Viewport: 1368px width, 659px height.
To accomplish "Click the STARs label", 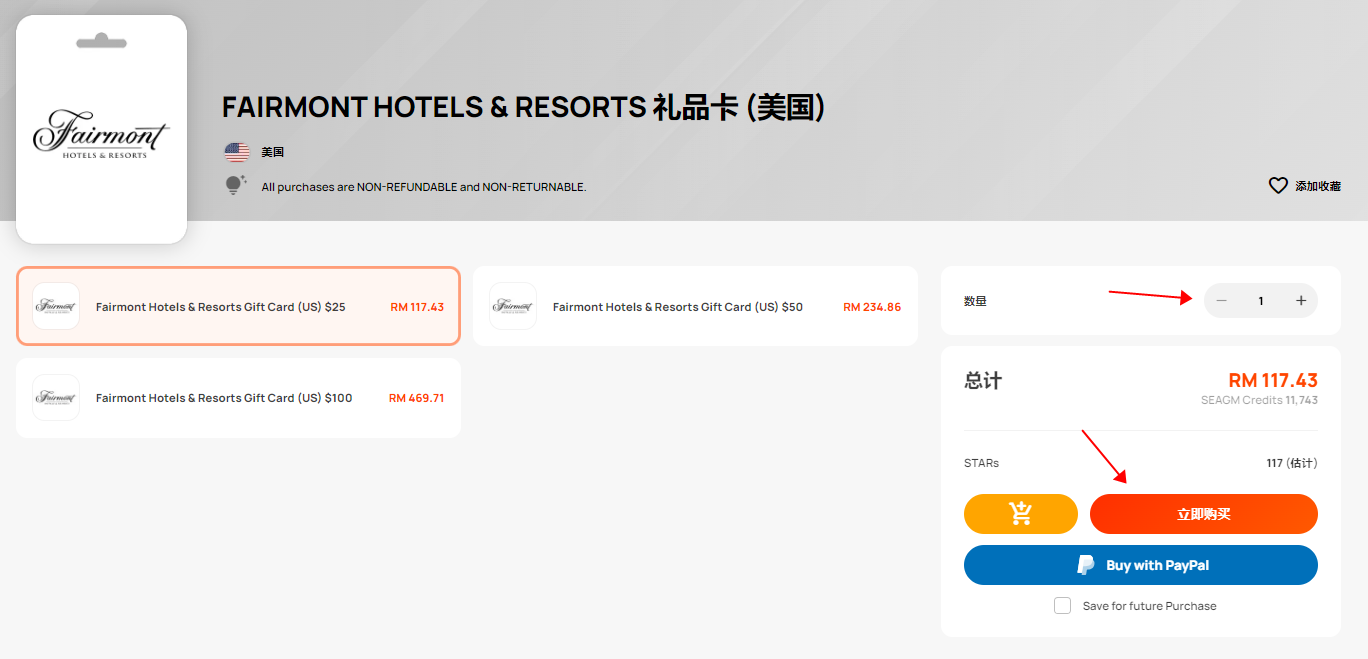I will [x=981, y=463].
